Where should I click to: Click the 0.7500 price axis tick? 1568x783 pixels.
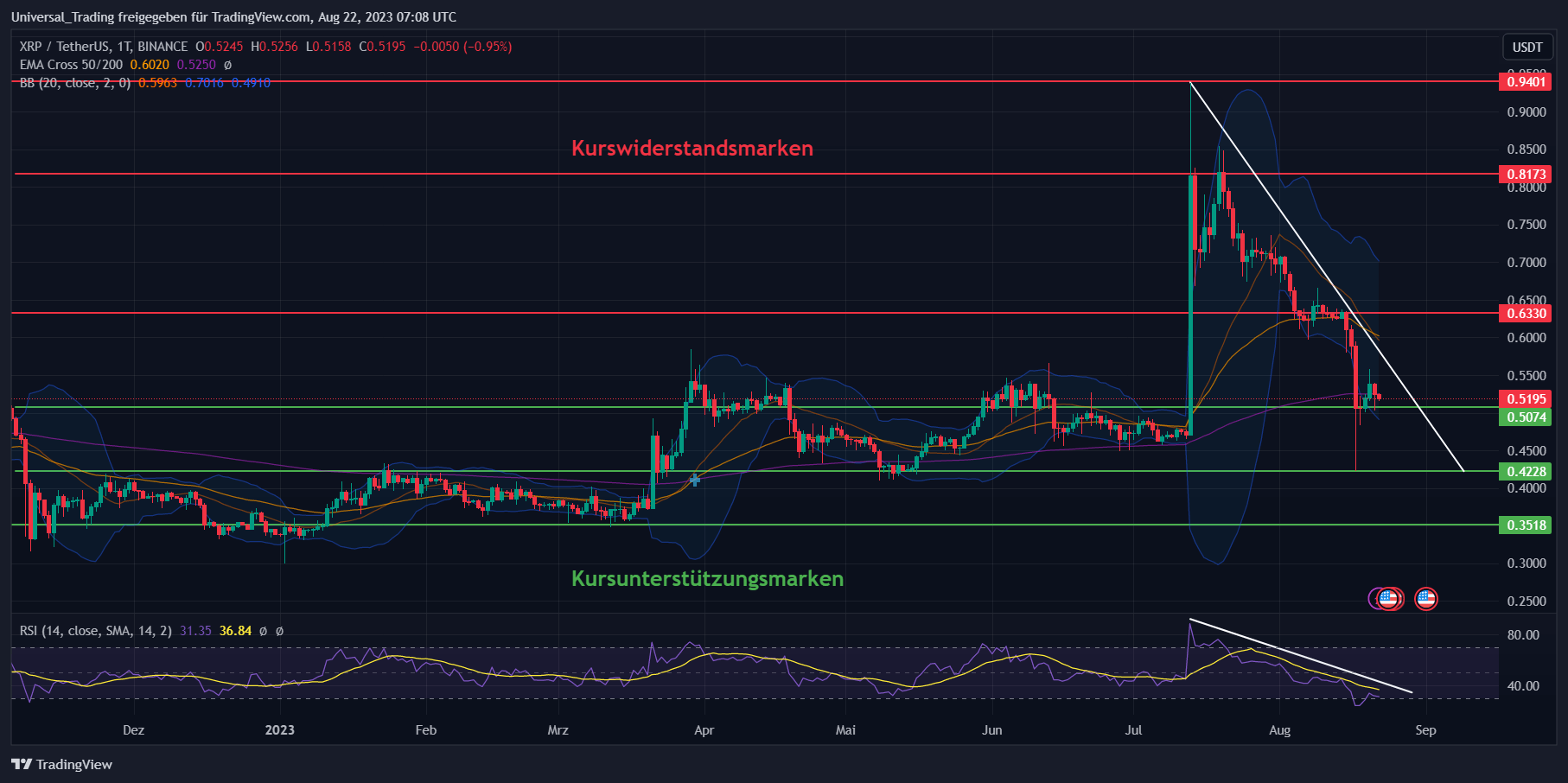coord(1527,225)
